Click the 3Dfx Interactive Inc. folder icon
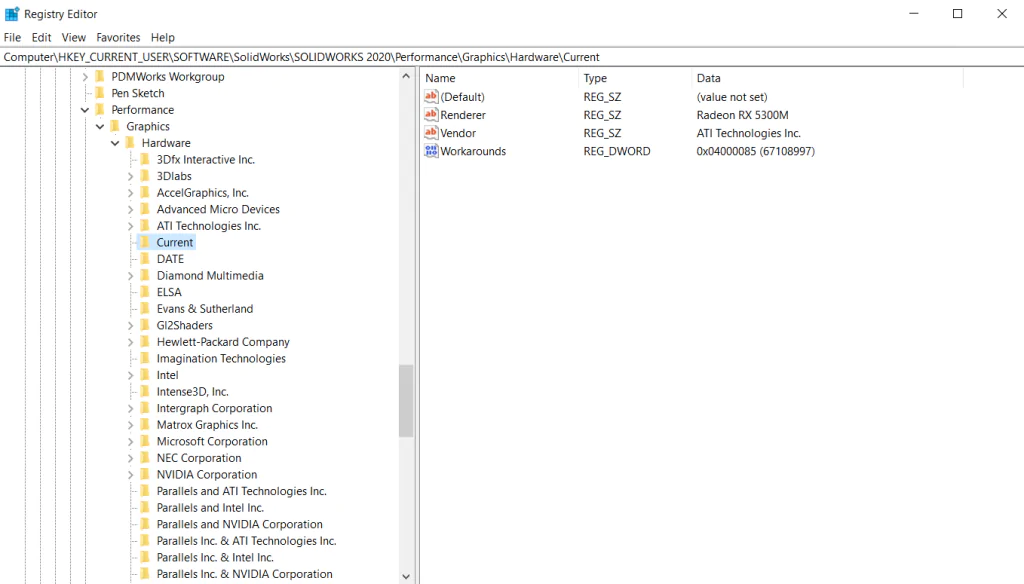Image resolution: width=1024 pixels, height=584 pixels. (145, 159)
